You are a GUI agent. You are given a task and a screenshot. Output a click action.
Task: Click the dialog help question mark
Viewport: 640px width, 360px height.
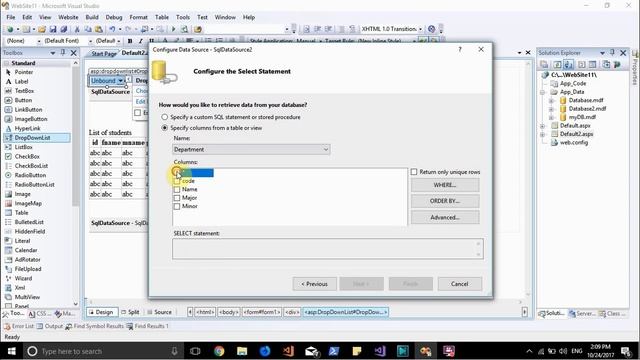pos(460,49)
